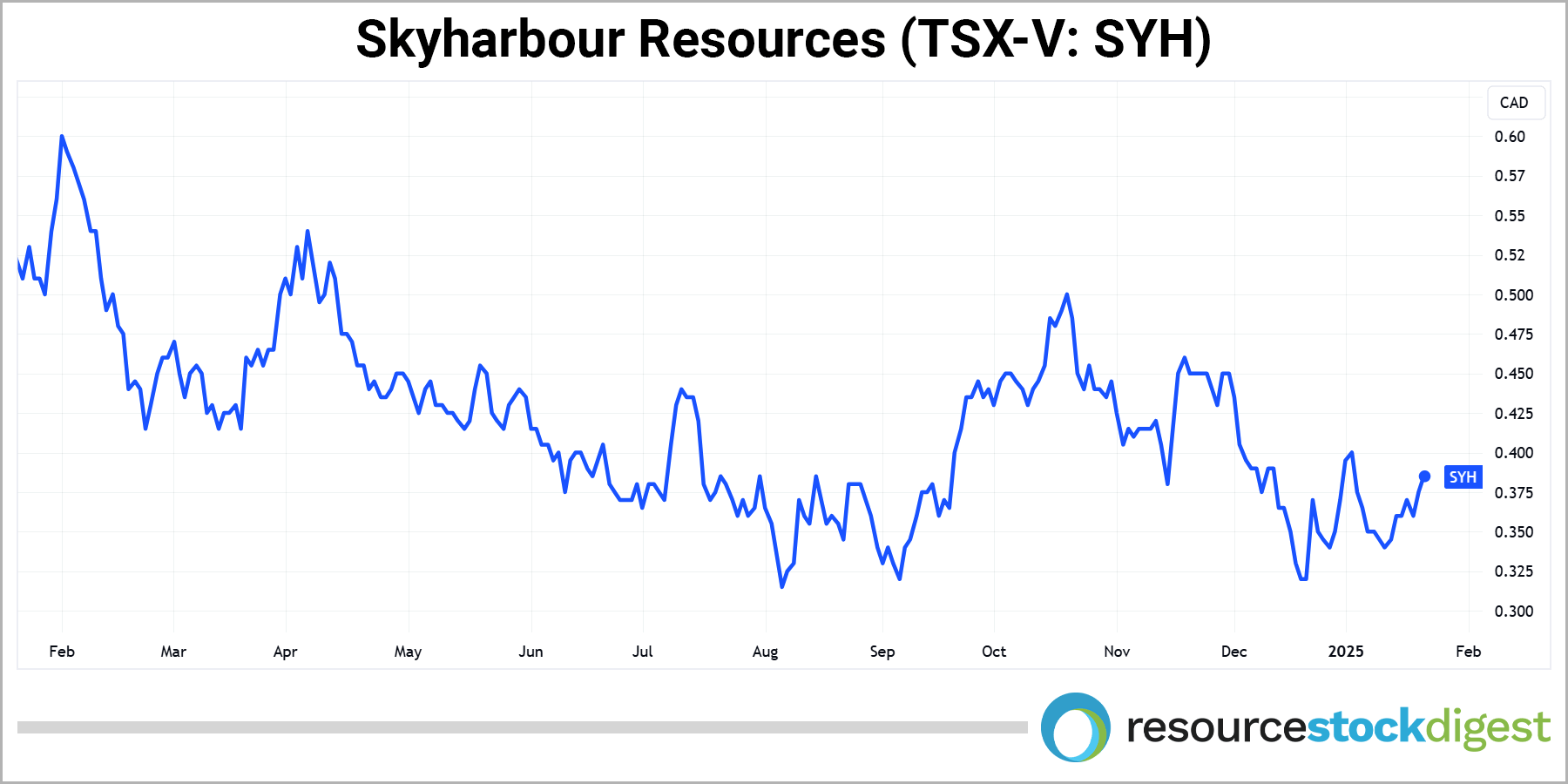The height and width of the screenshot is (784, 1568).
Task: Click the Skyharbour Resources chart title
Action: [783, 40]
